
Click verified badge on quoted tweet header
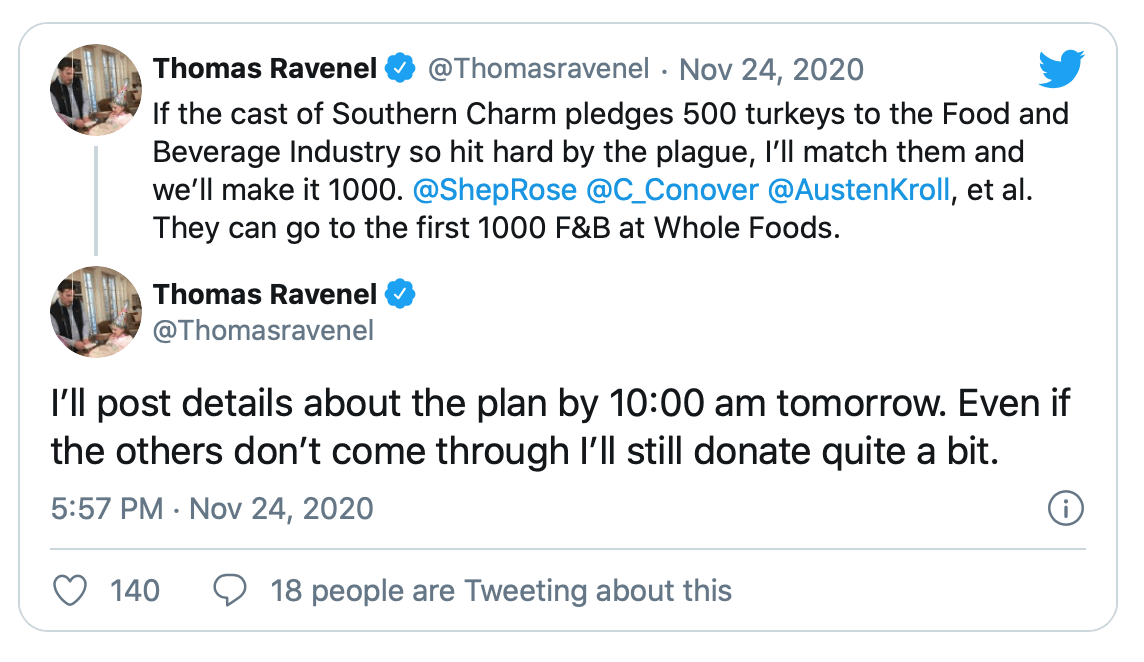coord(400,69)
